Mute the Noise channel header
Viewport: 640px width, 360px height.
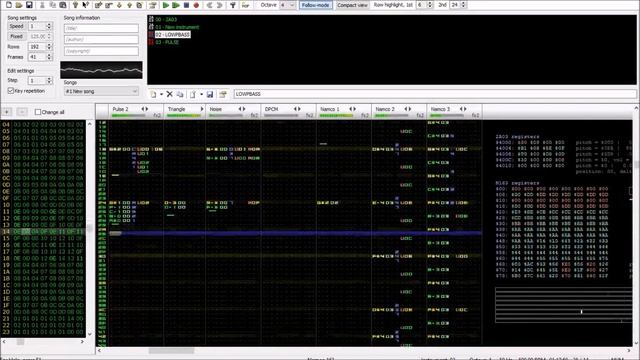point(216,109)
